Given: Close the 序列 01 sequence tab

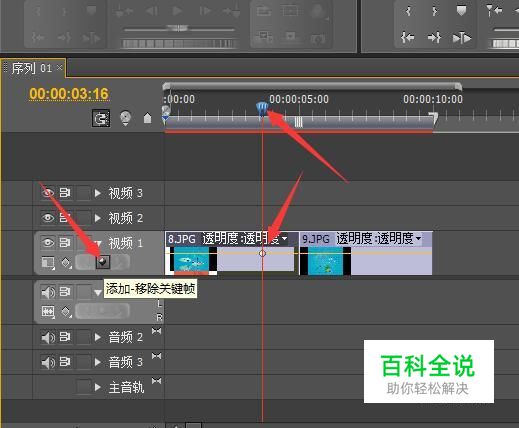Looking at the screenshot, I should click(59, 68).
